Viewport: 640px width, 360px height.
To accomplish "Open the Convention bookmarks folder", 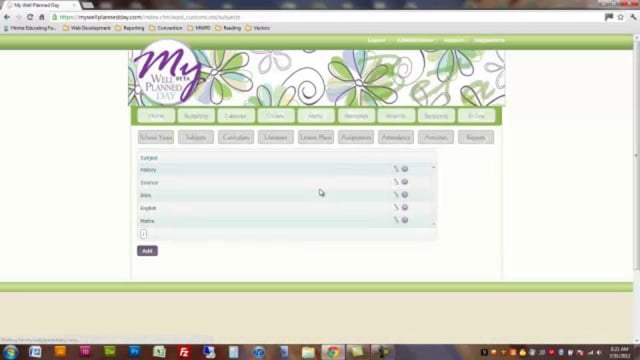I will point(166,28).
